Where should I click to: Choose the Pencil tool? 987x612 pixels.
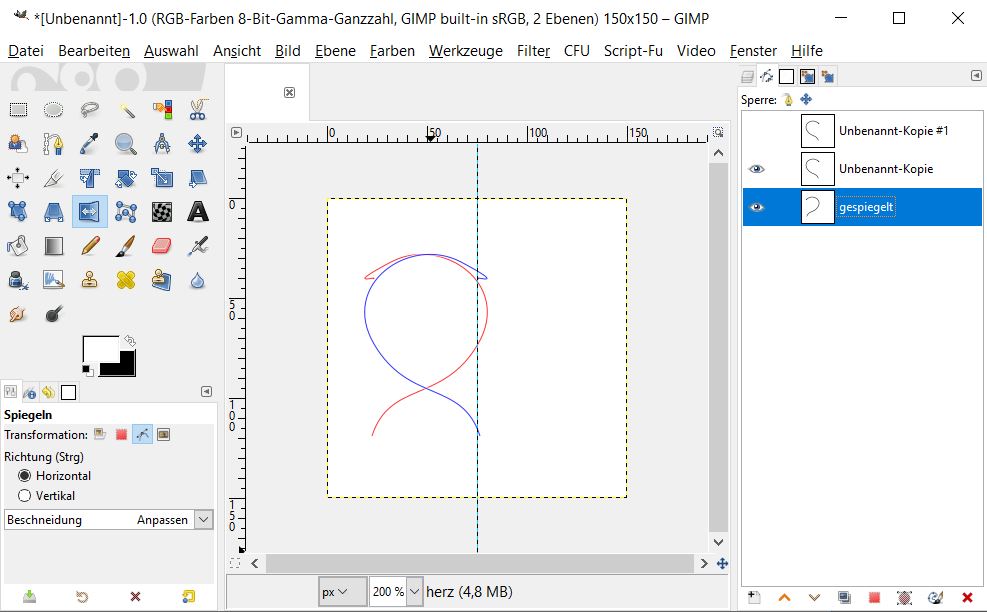point(90,245)
